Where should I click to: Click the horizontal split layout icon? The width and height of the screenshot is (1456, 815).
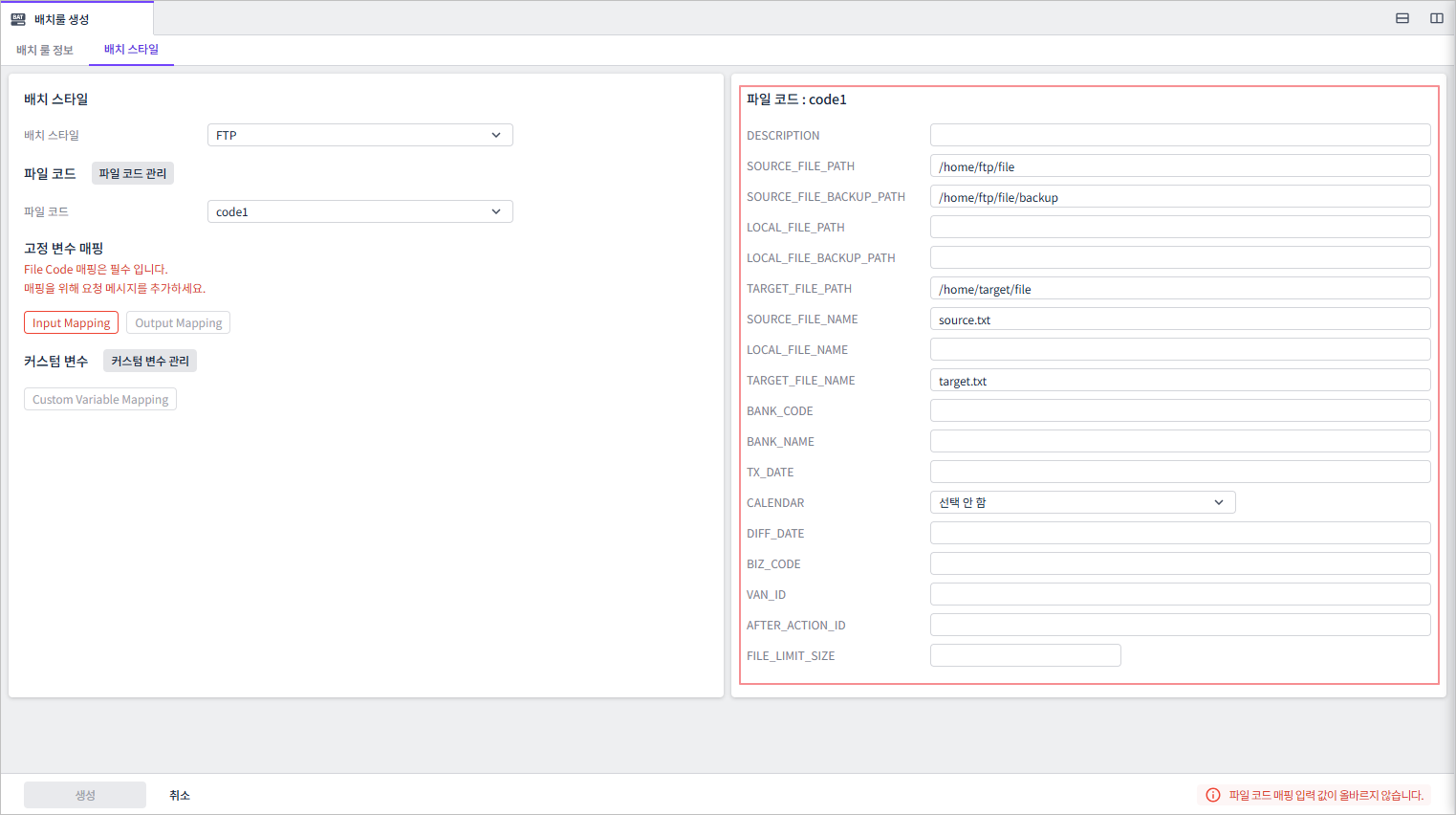point(1402,18)
